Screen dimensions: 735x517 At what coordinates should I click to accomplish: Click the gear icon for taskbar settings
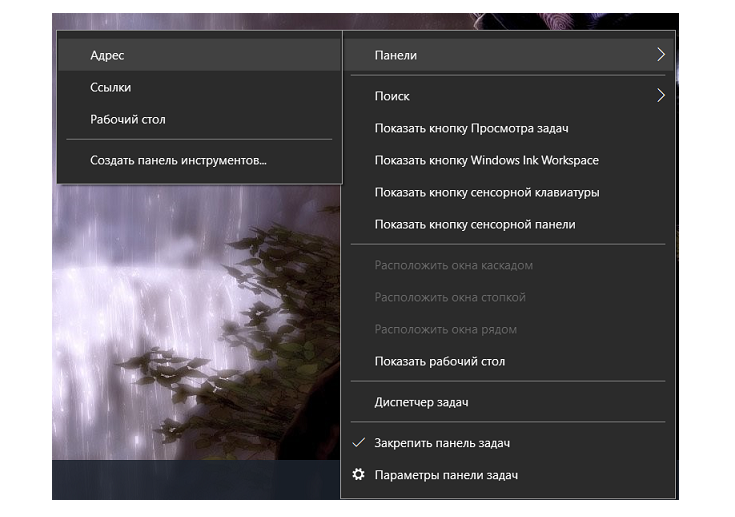359,475
